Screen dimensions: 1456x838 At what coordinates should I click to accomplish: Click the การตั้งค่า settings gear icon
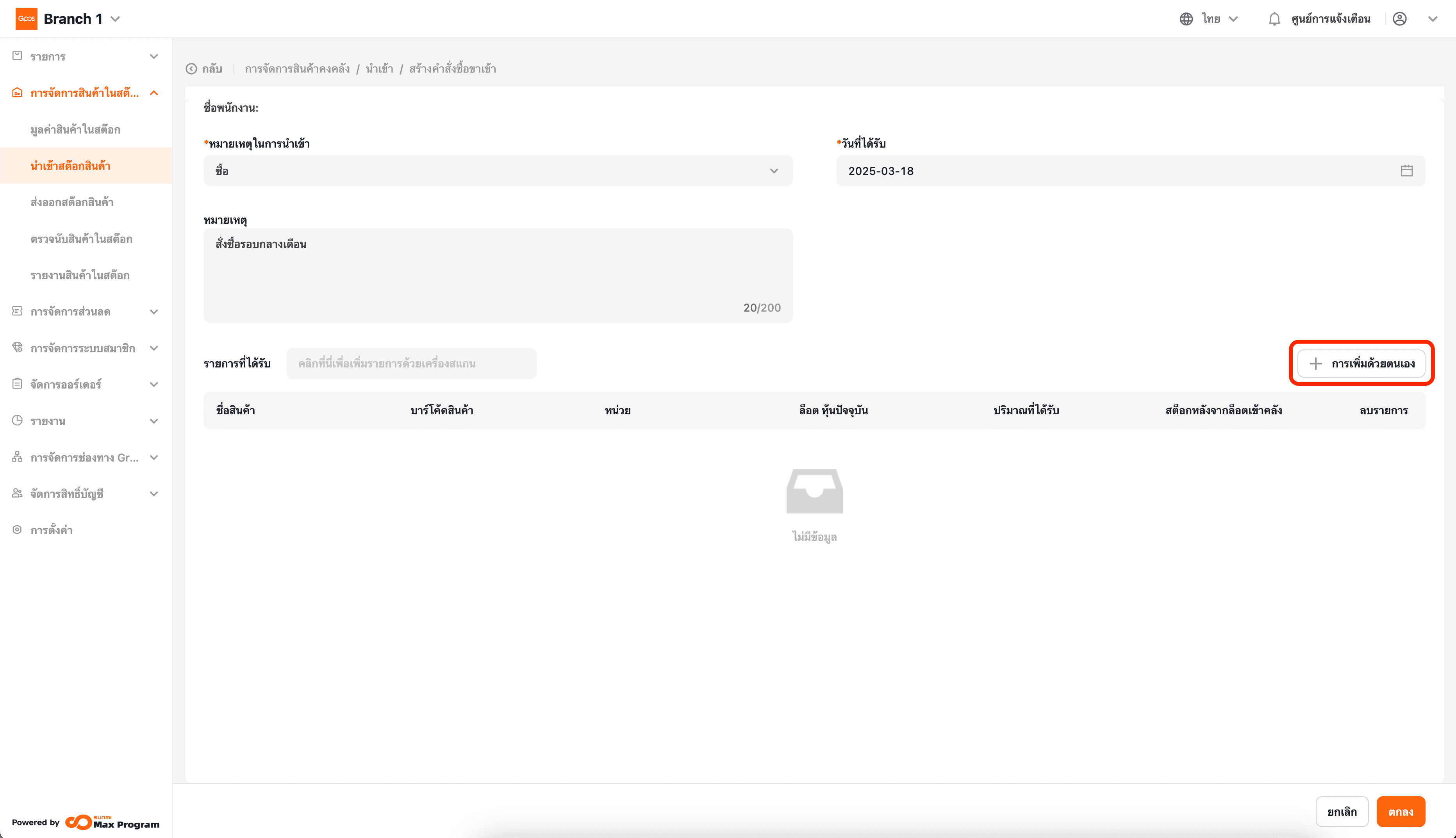click(x=17, y=530)
